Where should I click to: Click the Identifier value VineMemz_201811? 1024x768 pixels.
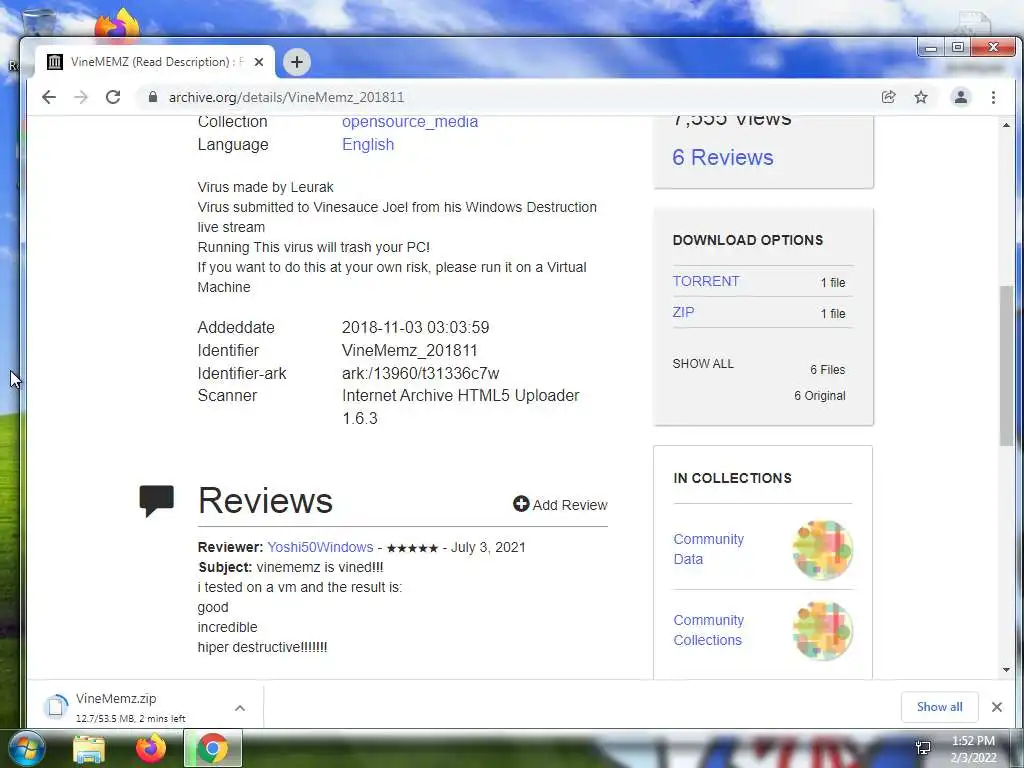(x=409, y=350)
